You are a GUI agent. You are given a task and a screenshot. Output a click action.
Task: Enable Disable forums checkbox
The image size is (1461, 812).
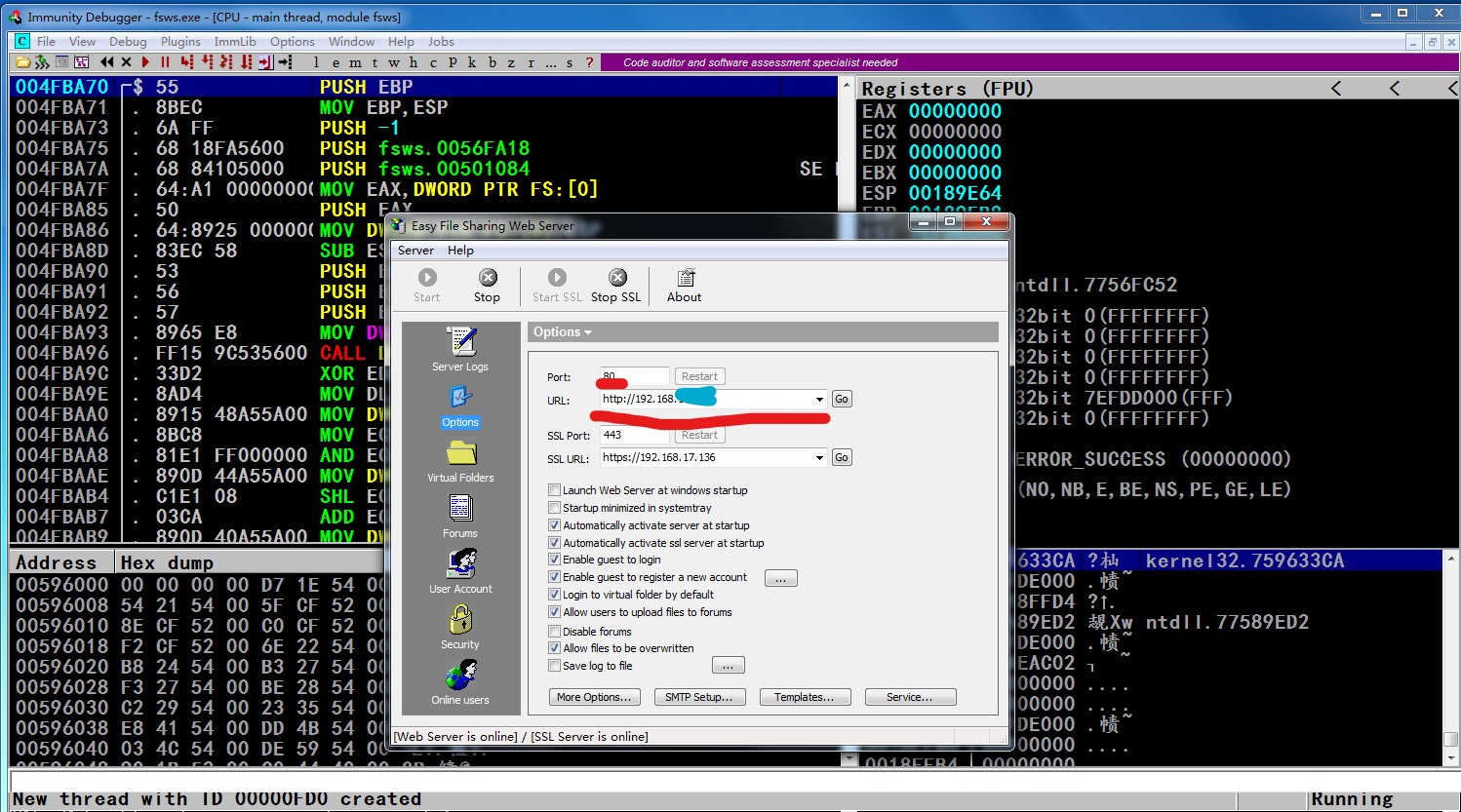point(554,632)
